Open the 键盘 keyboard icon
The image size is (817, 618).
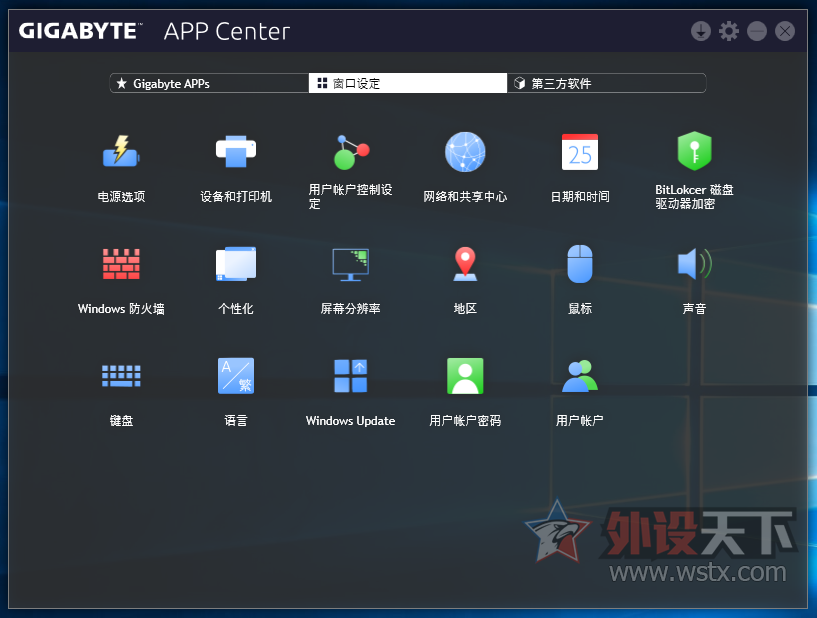(x=121, y=376)
